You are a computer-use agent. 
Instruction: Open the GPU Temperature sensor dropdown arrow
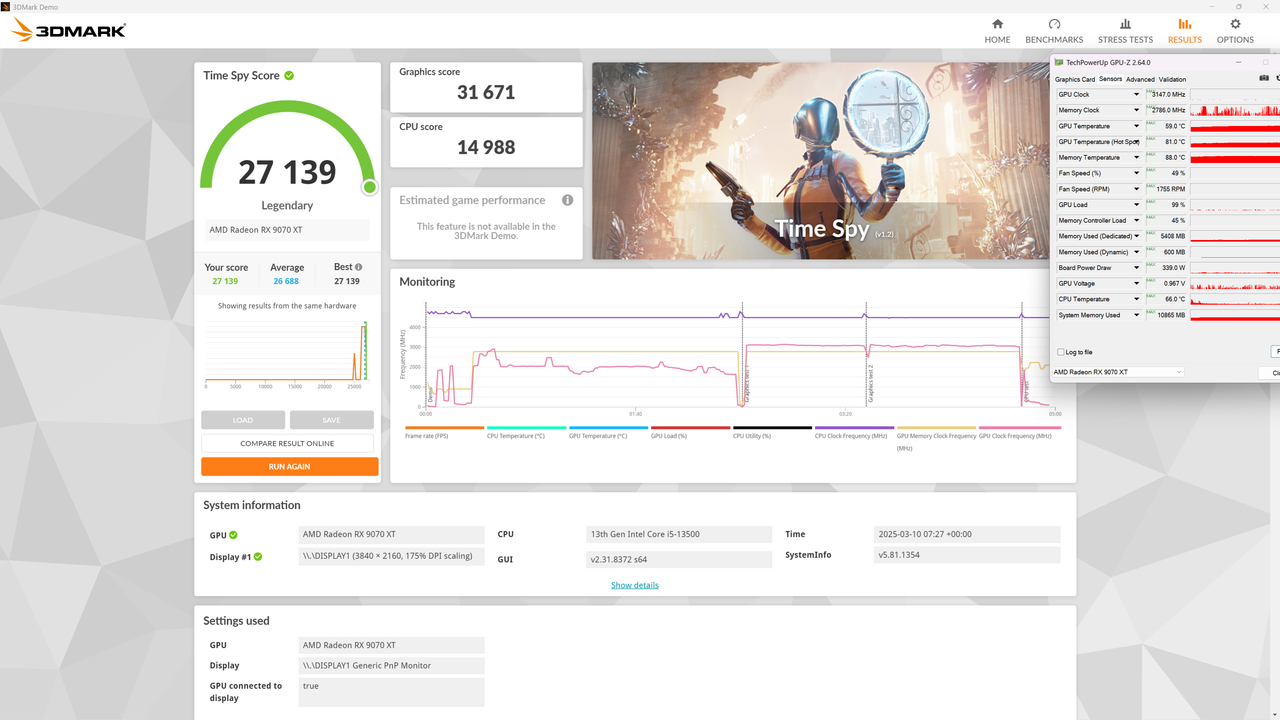coord(1136,126)
